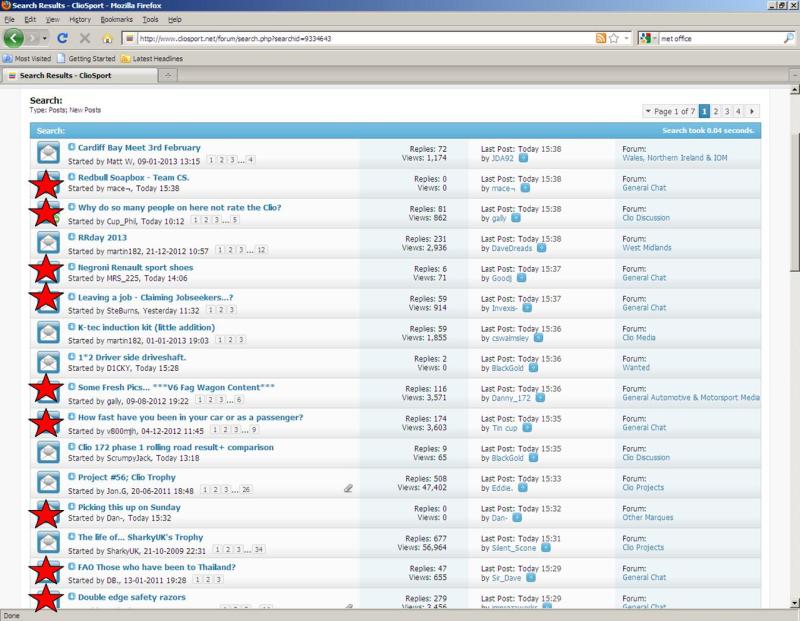The image size is (800, 621).
Task: Click the Firefox back button
Action: [x=16, y=38]
